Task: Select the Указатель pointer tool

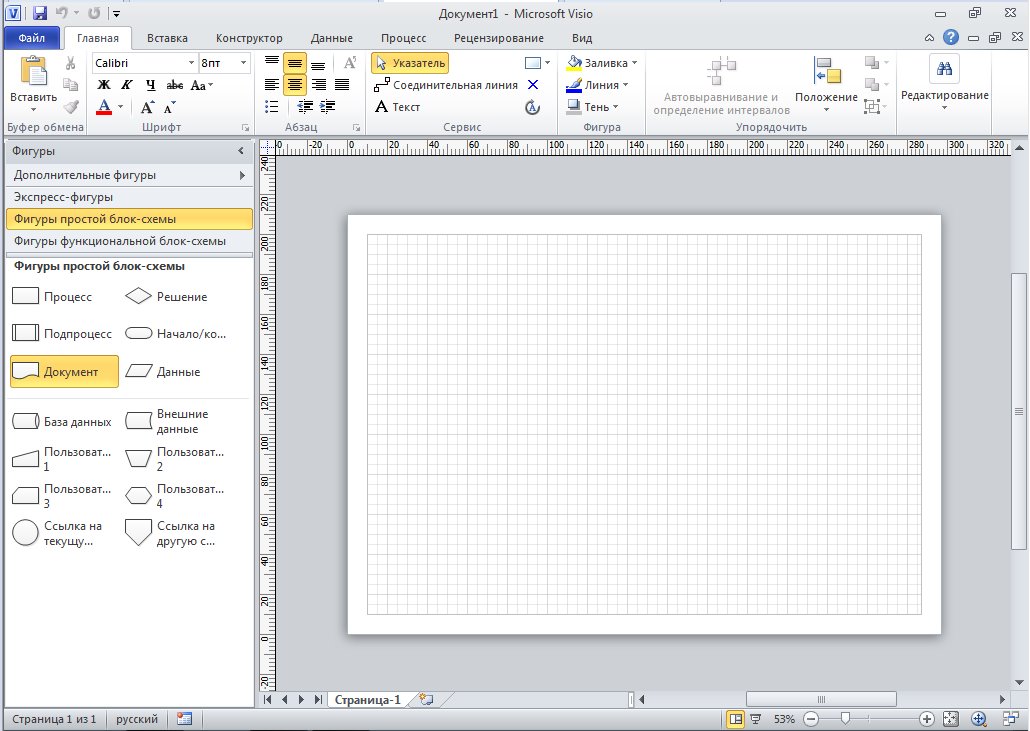Action: pyautogui.click(x=410, y=62)
